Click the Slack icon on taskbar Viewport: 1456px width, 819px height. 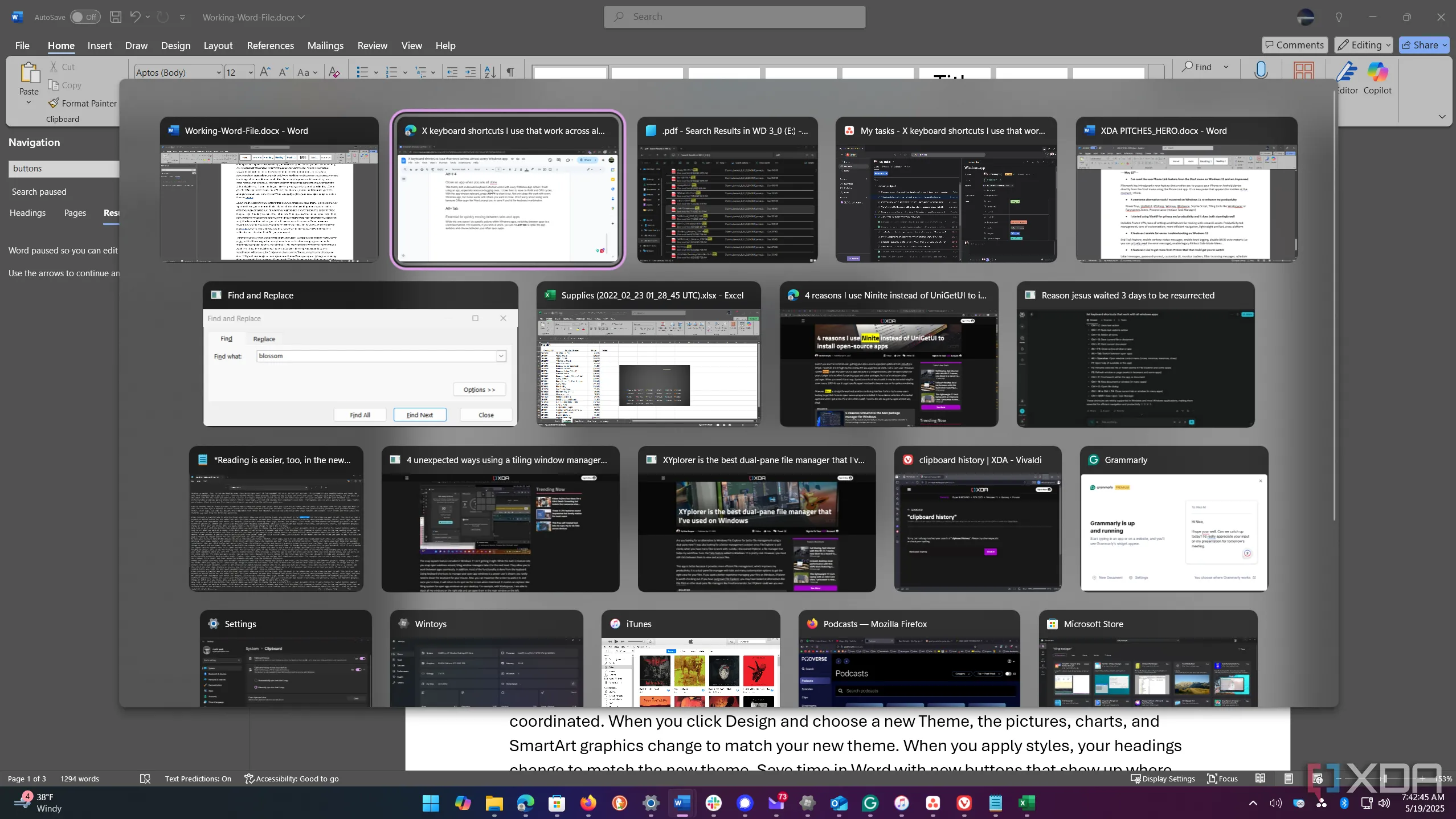click(713, 803)
